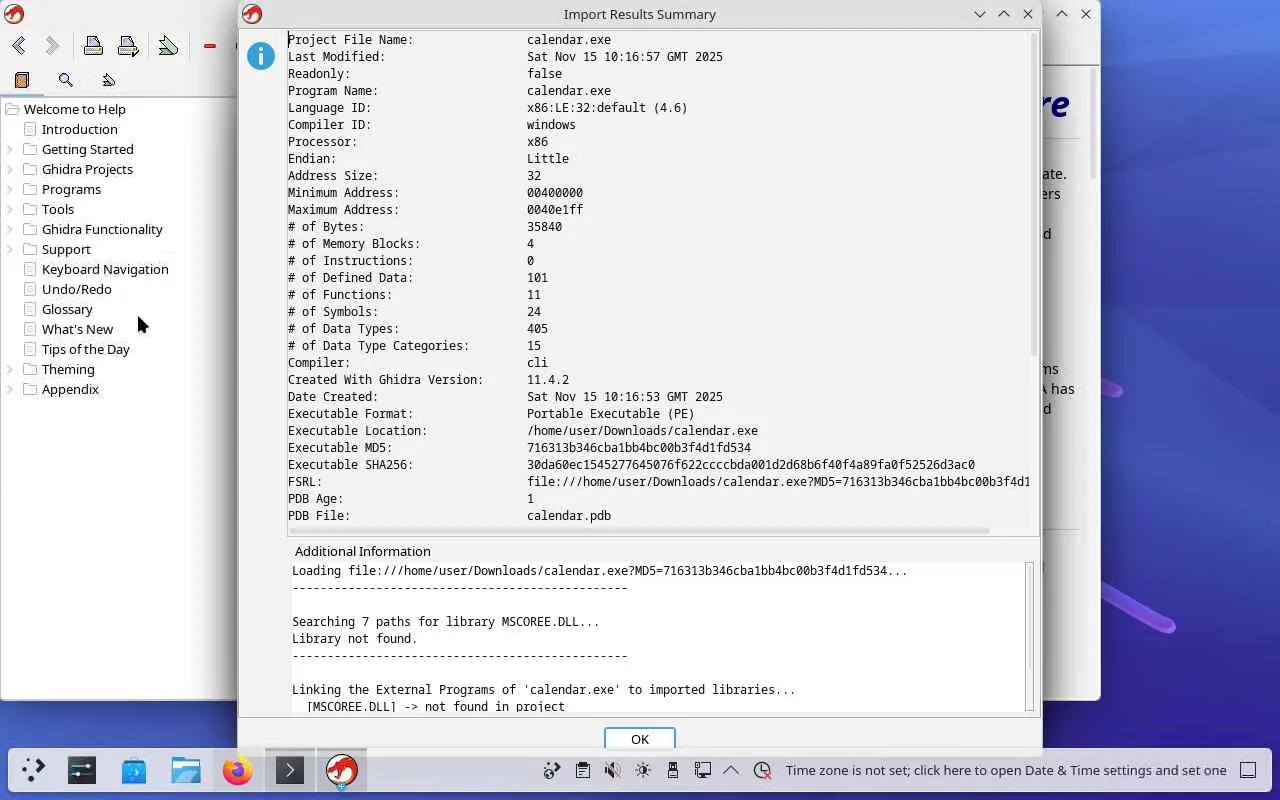
Task: Expand the Support help topic
Action: point(10,249)
